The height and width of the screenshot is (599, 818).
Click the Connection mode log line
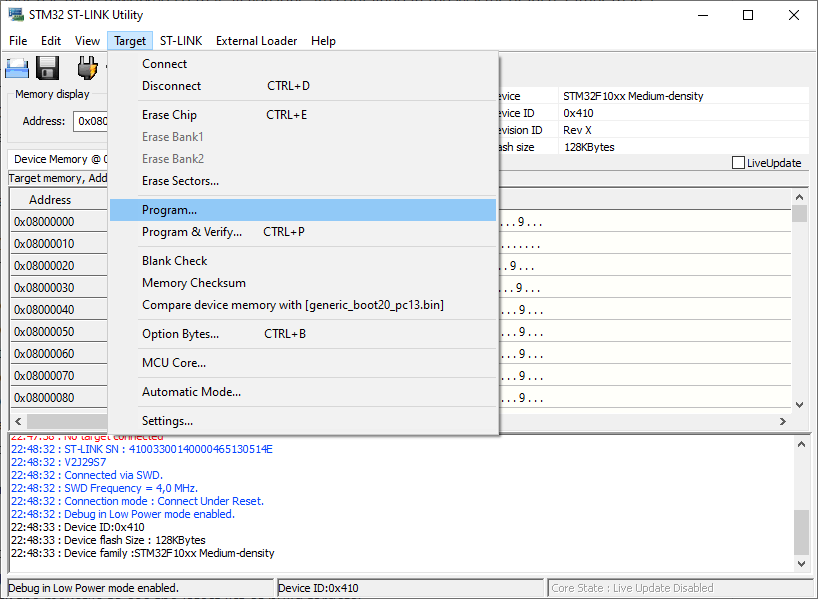point(138,501)
